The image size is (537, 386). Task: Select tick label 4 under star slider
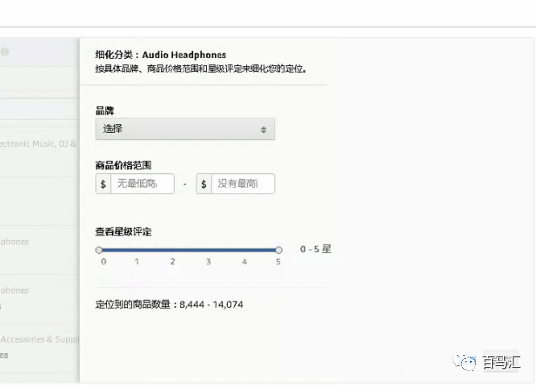coord(244,262)
